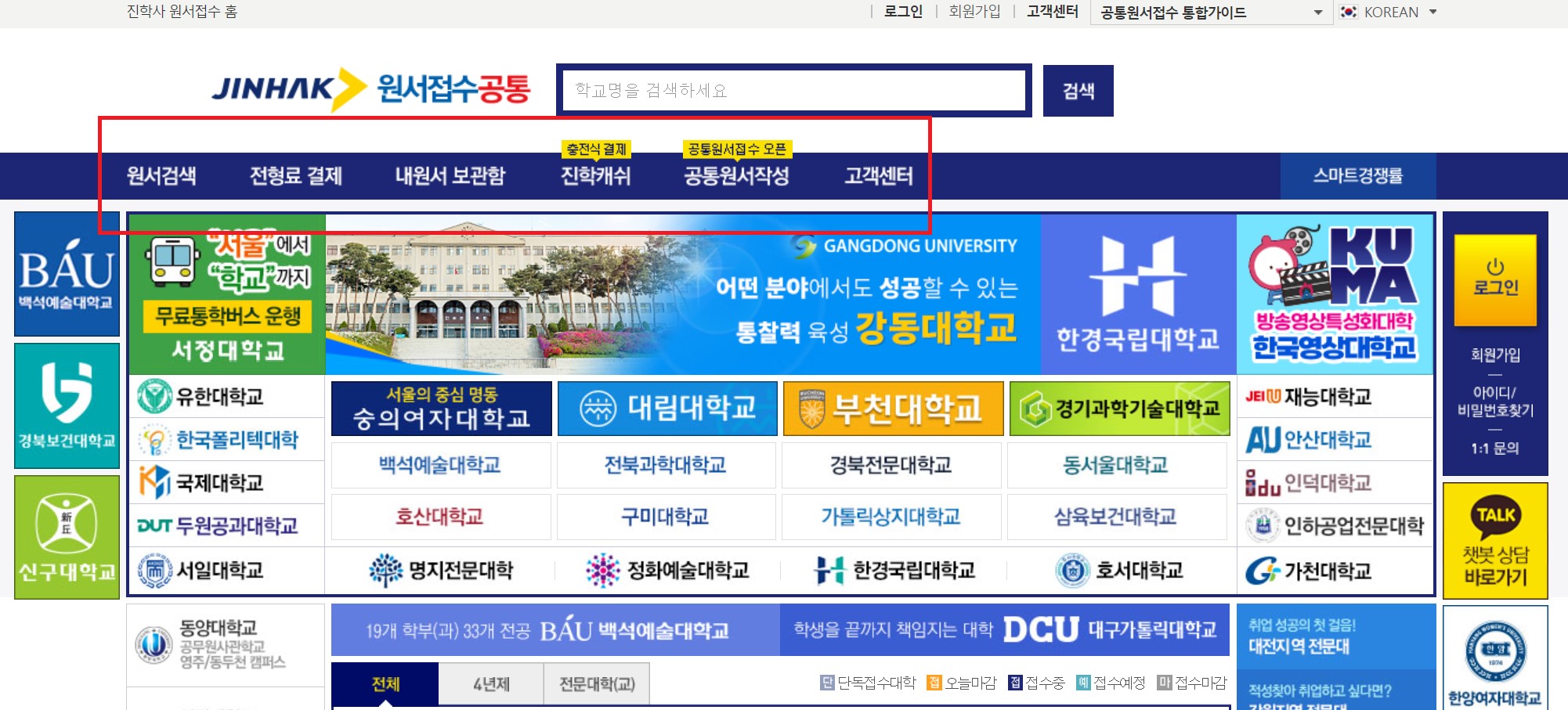Viewport: 1568px width, 710px height.
Task: Click the 부천대학교 orange banner
Action: tap(893, 409)
